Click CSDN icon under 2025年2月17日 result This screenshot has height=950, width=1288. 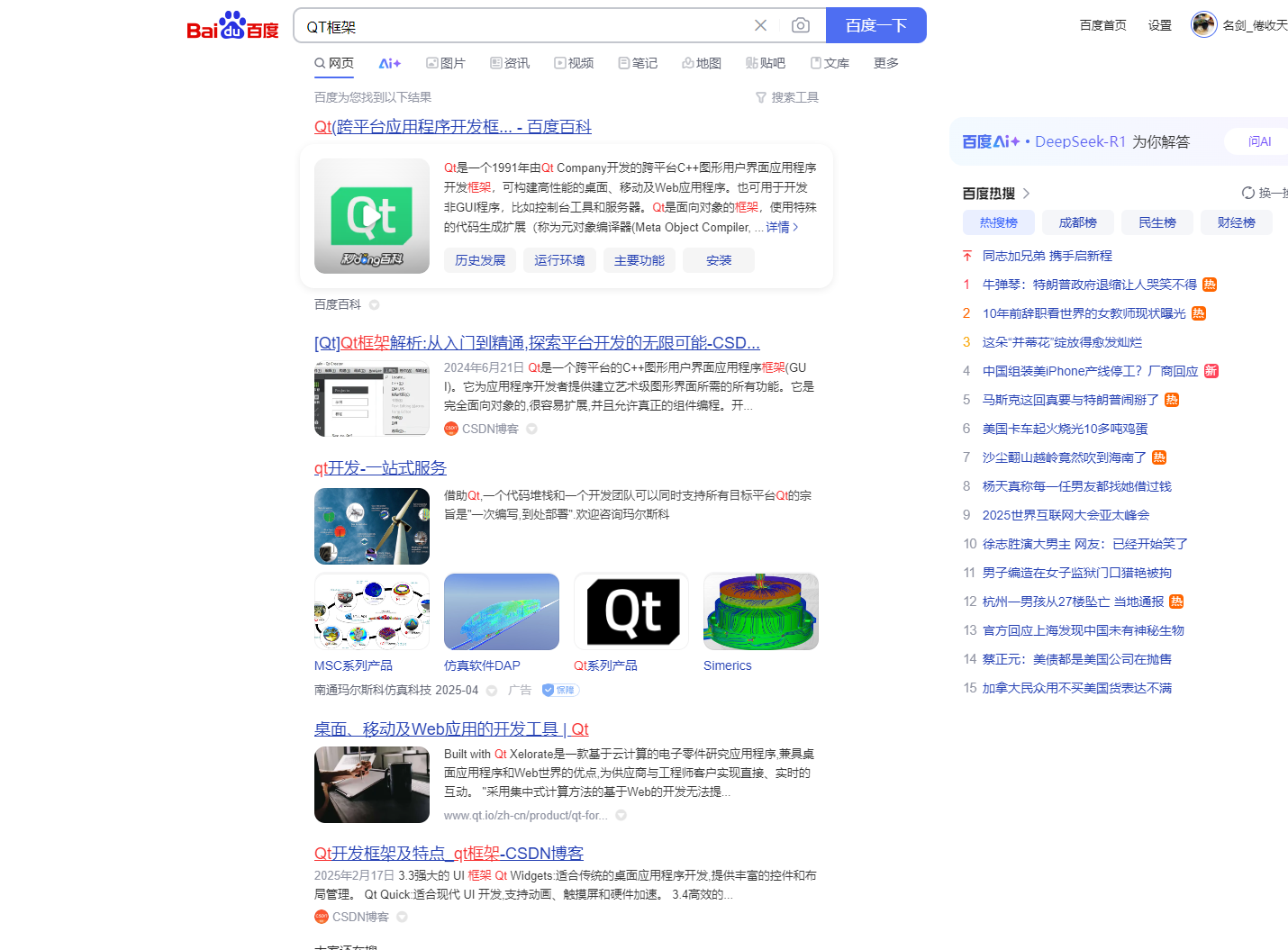click(322, 917)
